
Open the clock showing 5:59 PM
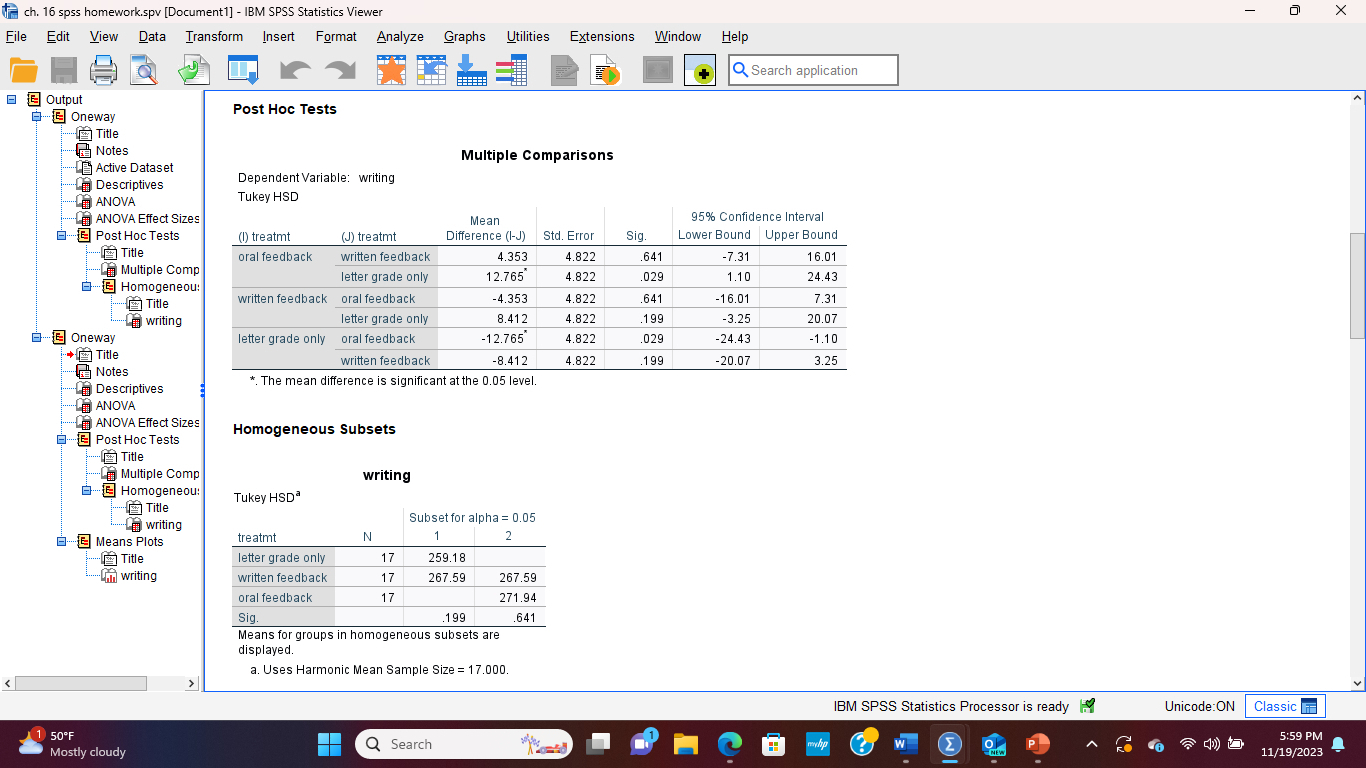(x=1291, y=744)
